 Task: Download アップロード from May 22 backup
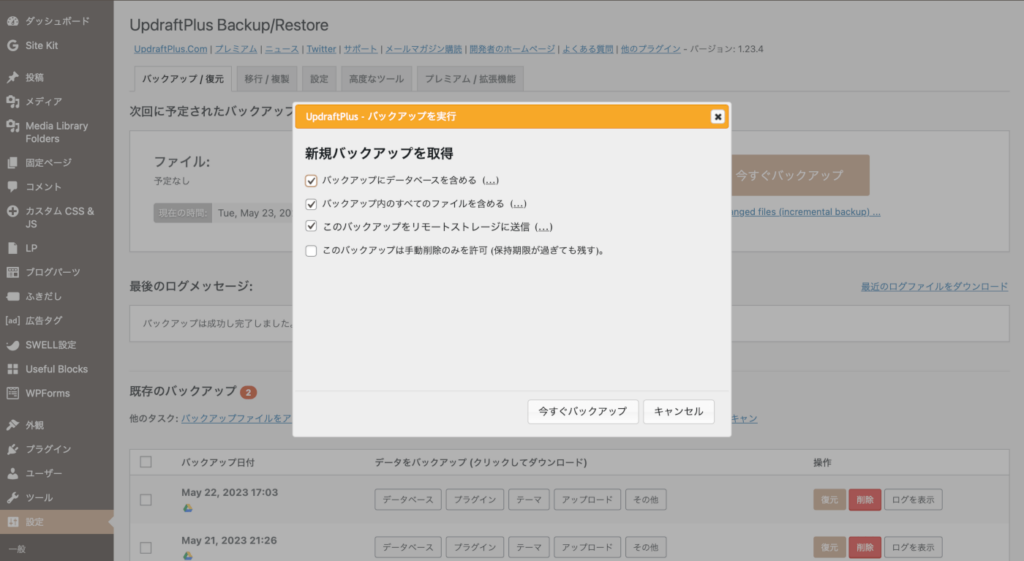pos(587,500)
